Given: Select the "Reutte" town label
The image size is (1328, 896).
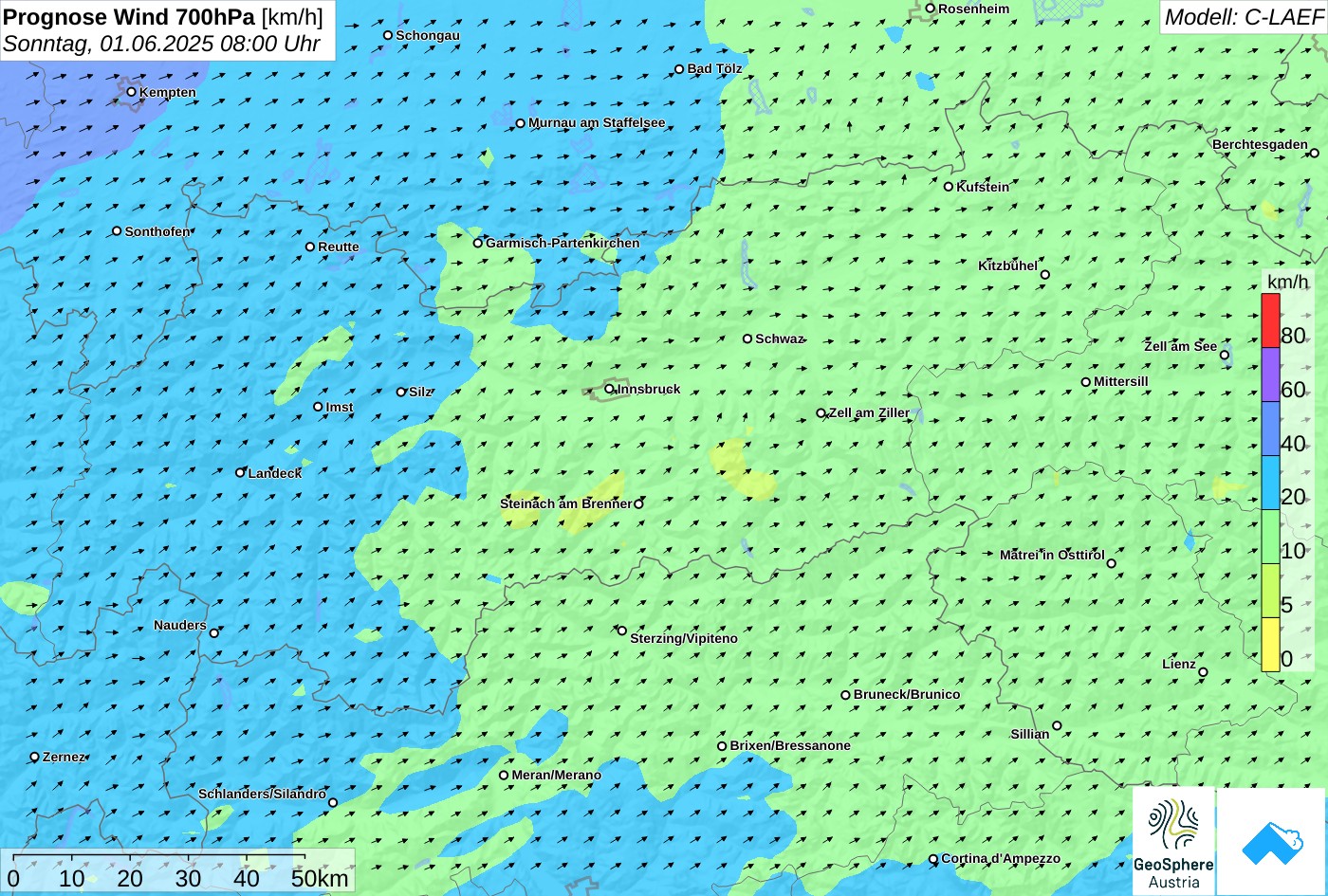Looking at the screenshot, I should coord(339,247).
